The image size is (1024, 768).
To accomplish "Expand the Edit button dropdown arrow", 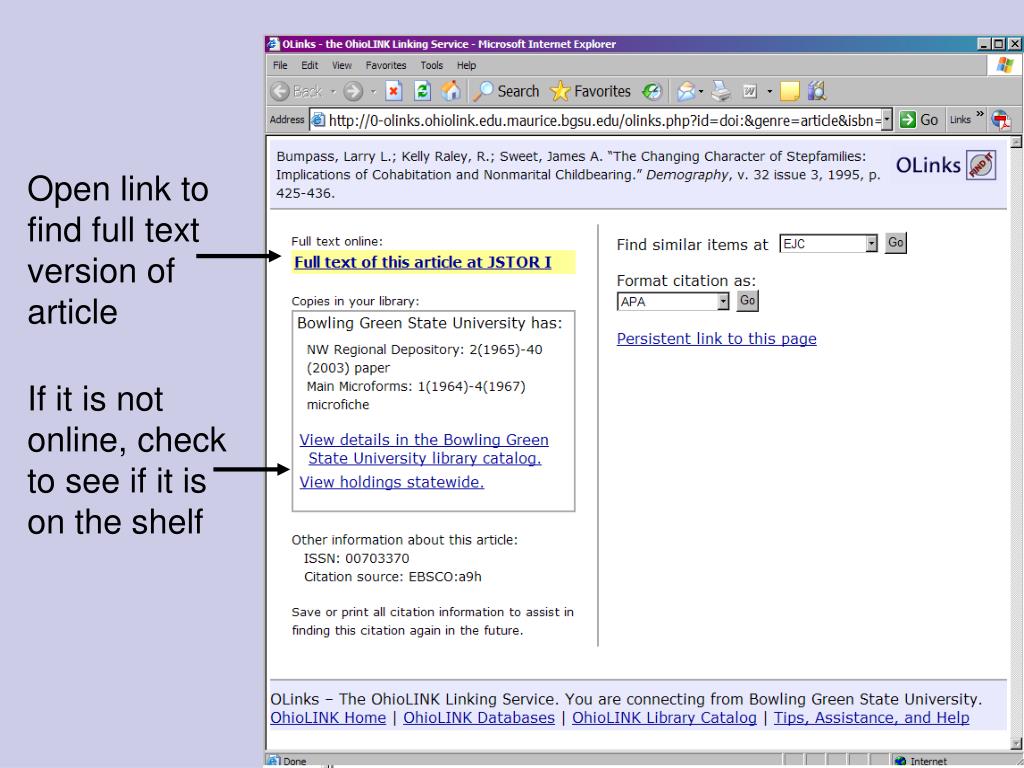I will point(769,91).
